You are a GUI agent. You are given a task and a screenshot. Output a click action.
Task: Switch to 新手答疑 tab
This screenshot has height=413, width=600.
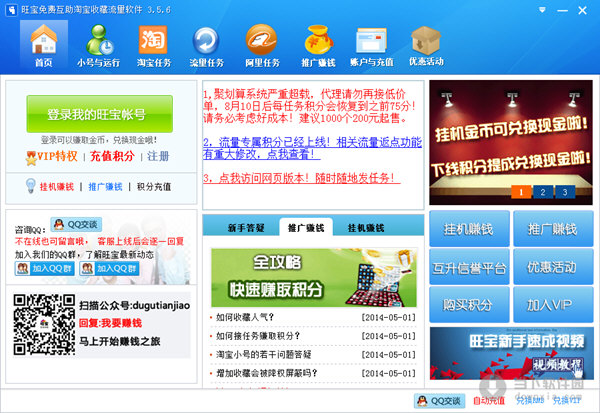coord(246,228)
